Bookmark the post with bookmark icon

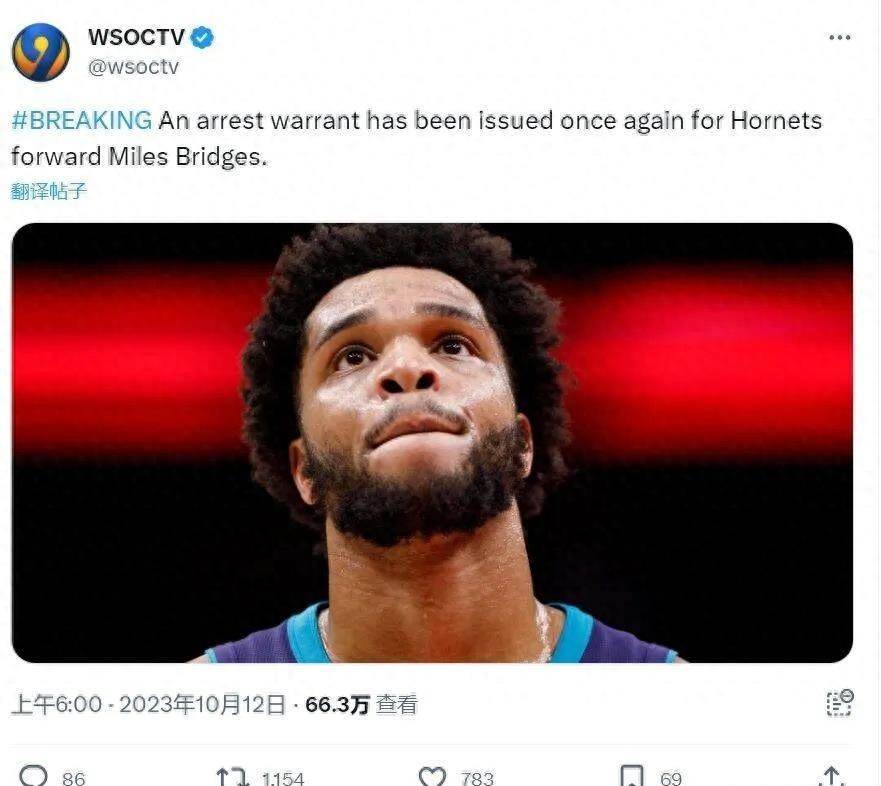pyautogui.click(x=631, y=775)
